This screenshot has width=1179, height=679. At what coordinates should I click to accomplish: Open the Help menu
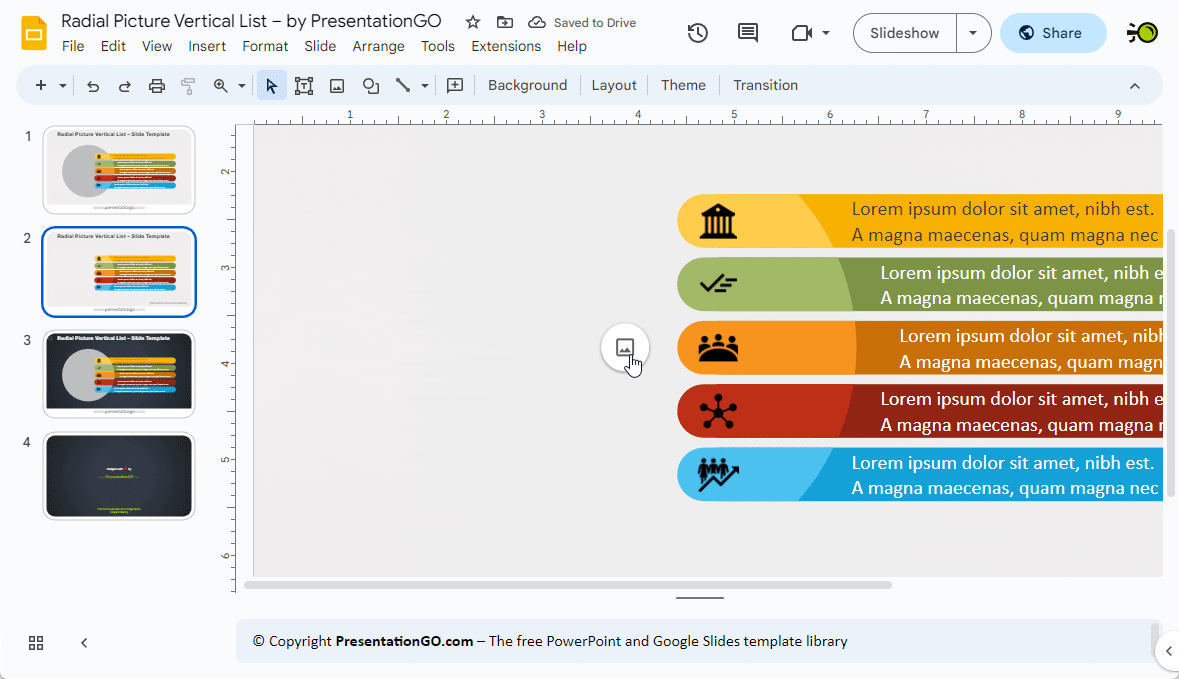[x=571, y=47]
